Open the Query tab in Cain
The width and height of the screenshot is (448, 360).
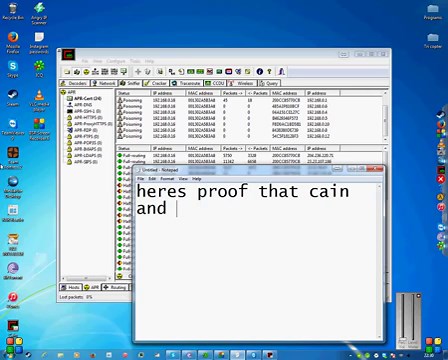click(x=269, y=83)
